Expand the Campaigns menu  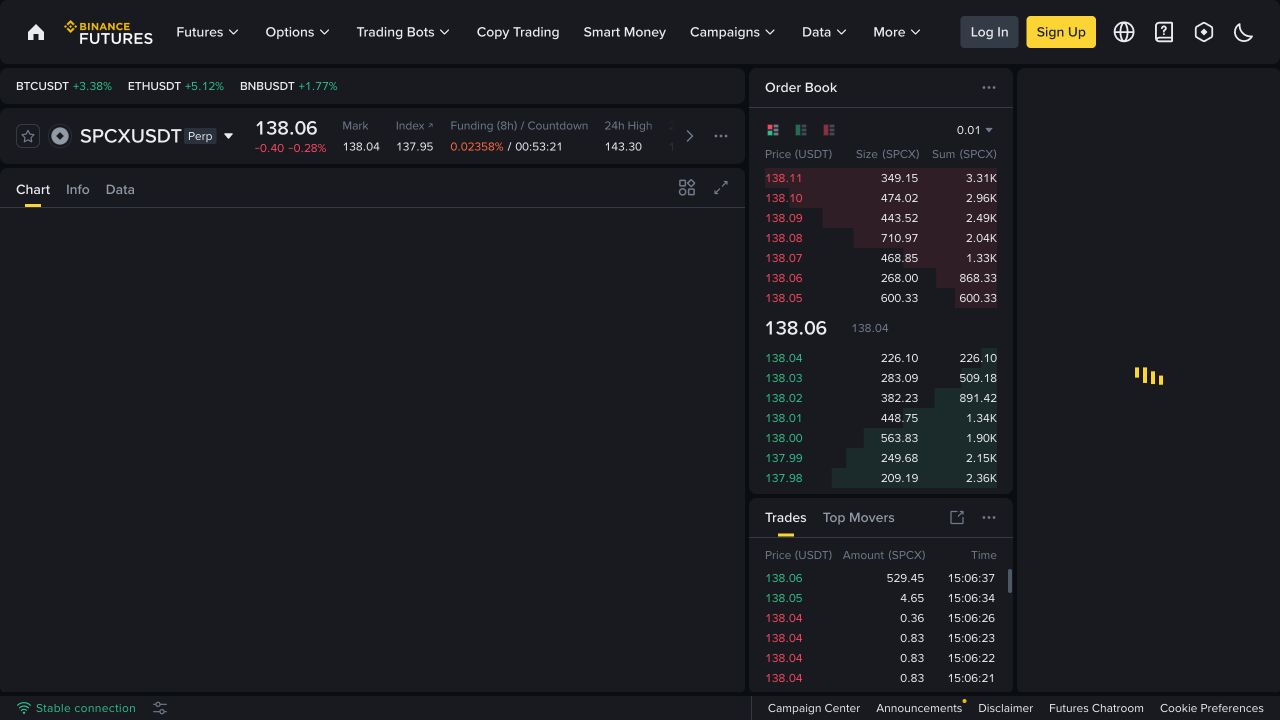click(733, 32)
